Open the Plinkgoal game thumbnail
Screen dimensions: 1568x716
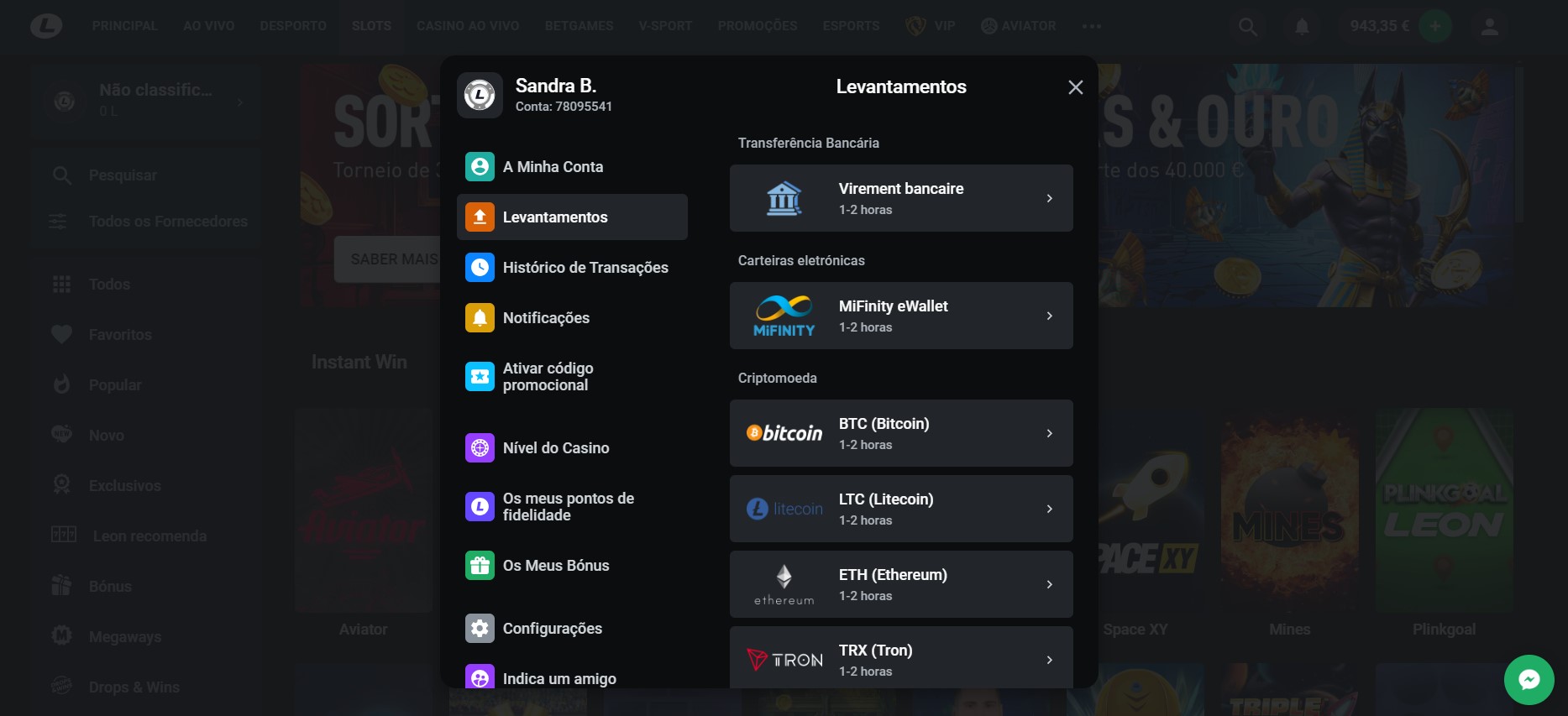[1444, 510]
